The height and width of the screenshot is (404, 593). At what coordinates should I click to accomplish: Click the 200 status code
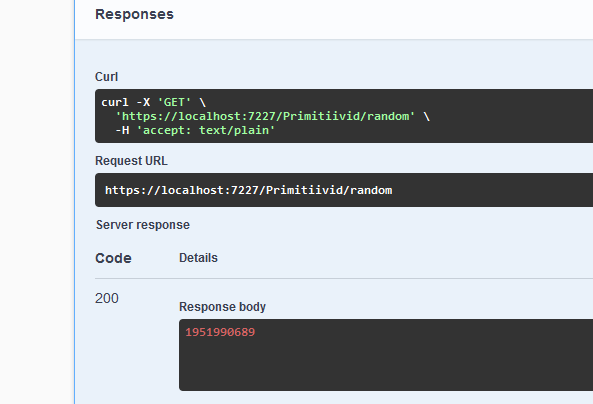coord(107,298)
